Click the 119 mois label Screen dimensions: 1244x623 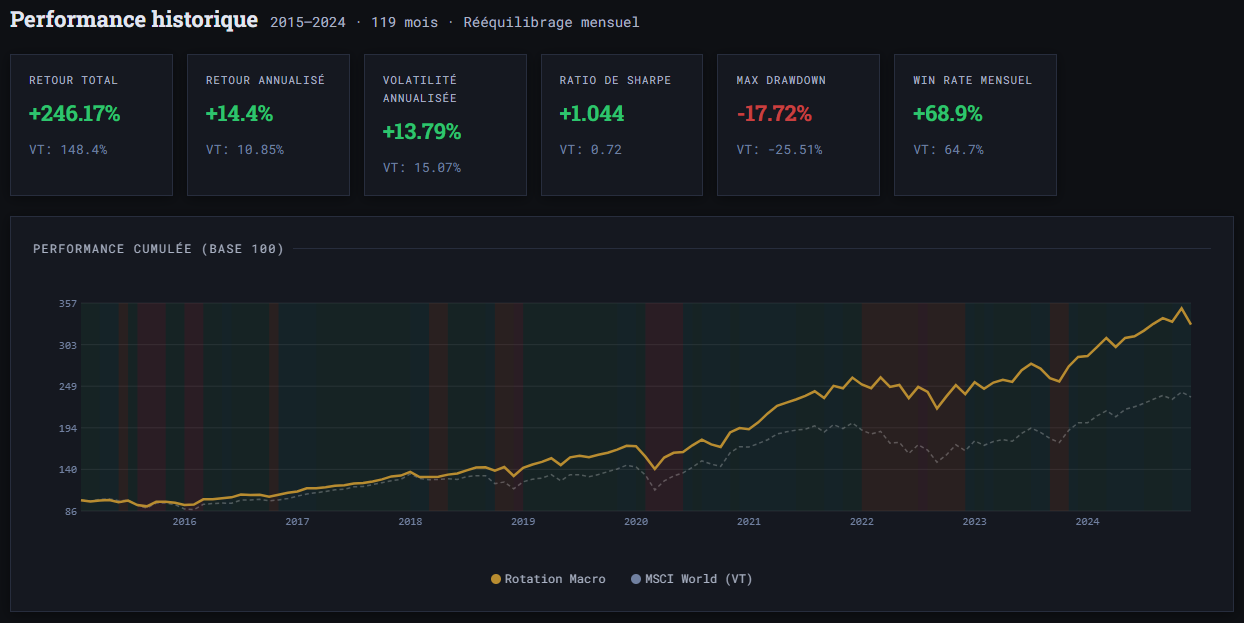point(403,21)
